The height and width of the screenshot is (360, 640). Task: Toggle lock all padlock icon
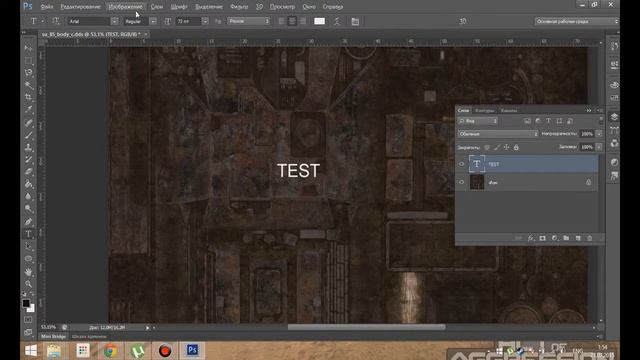point(516,147)
